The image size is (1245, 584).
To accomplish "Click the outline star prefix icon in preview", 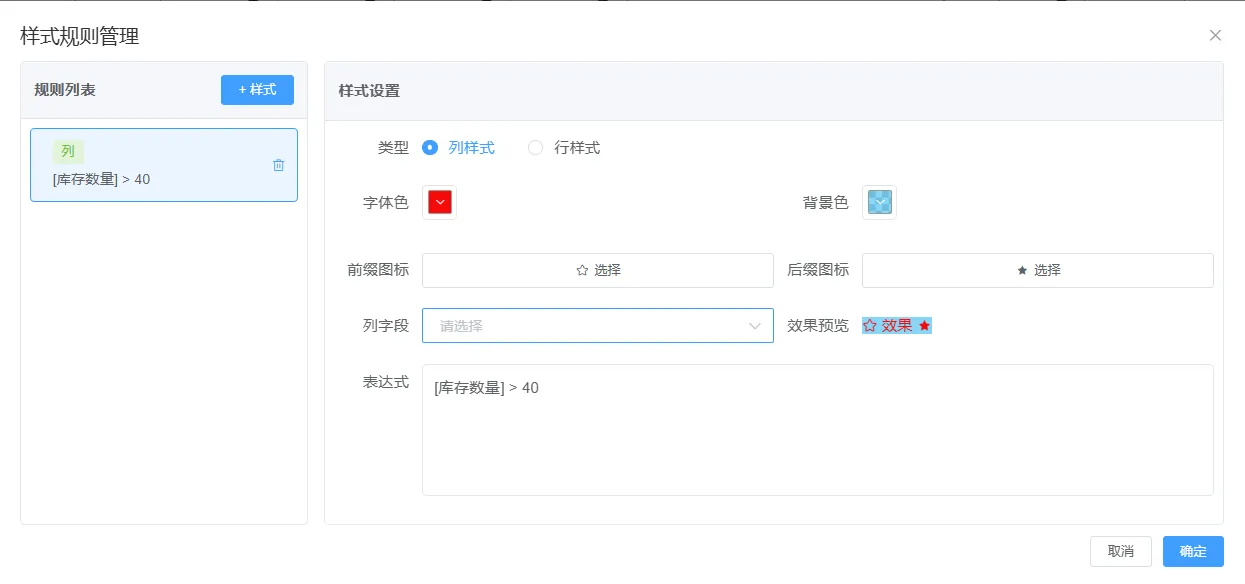I will (x=870, y=325).
